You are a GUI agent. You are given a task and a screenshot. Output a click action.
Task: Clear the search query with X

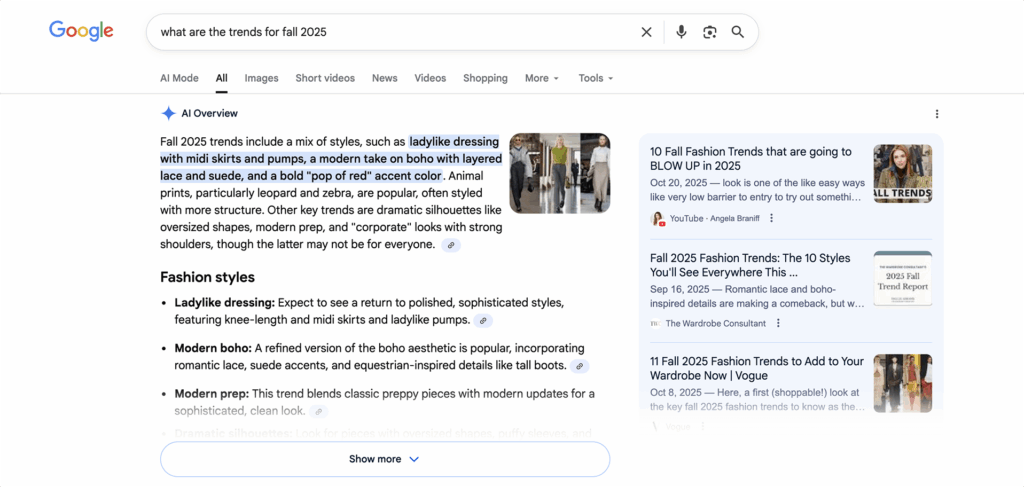[x=647, y=32]
